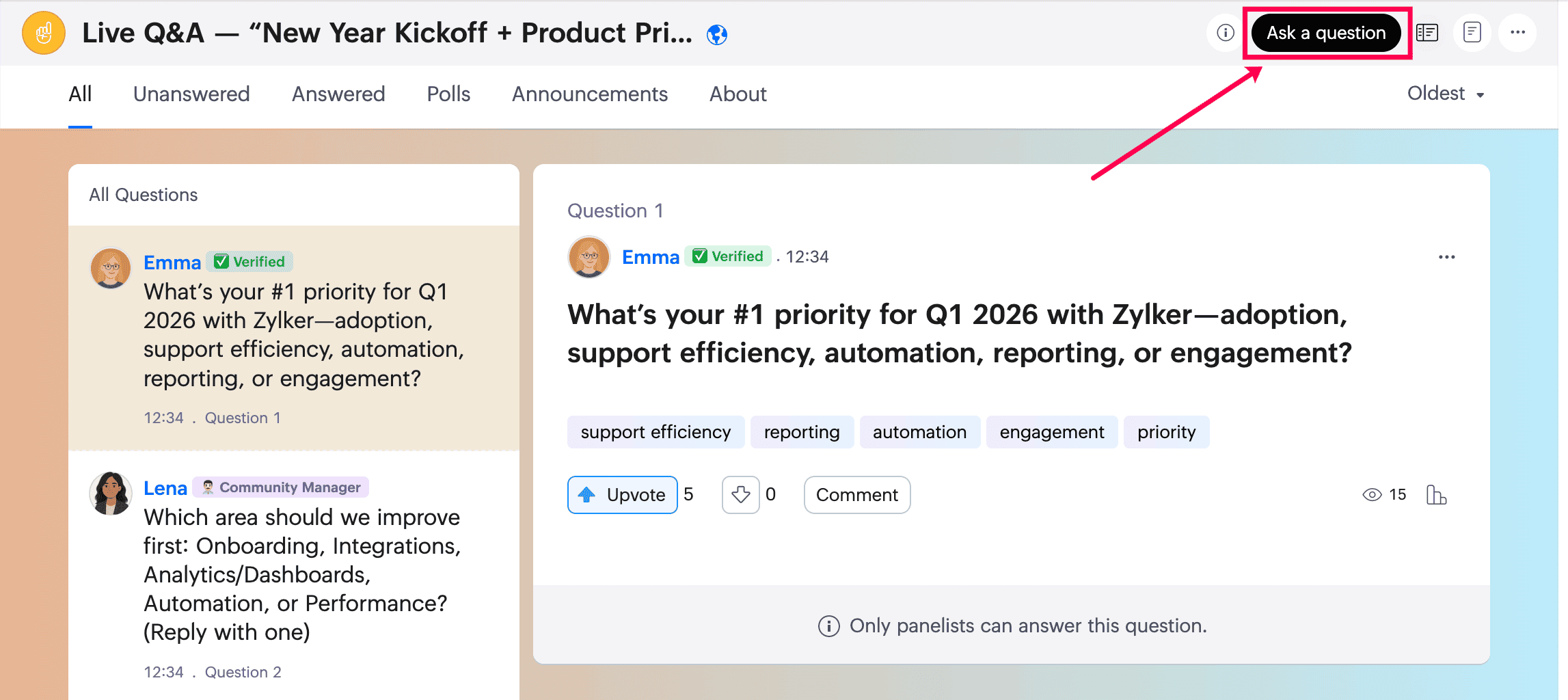Screen dimensions: 1568x700
Task: Open the reader view icon in header
Action: point(1427,33)
